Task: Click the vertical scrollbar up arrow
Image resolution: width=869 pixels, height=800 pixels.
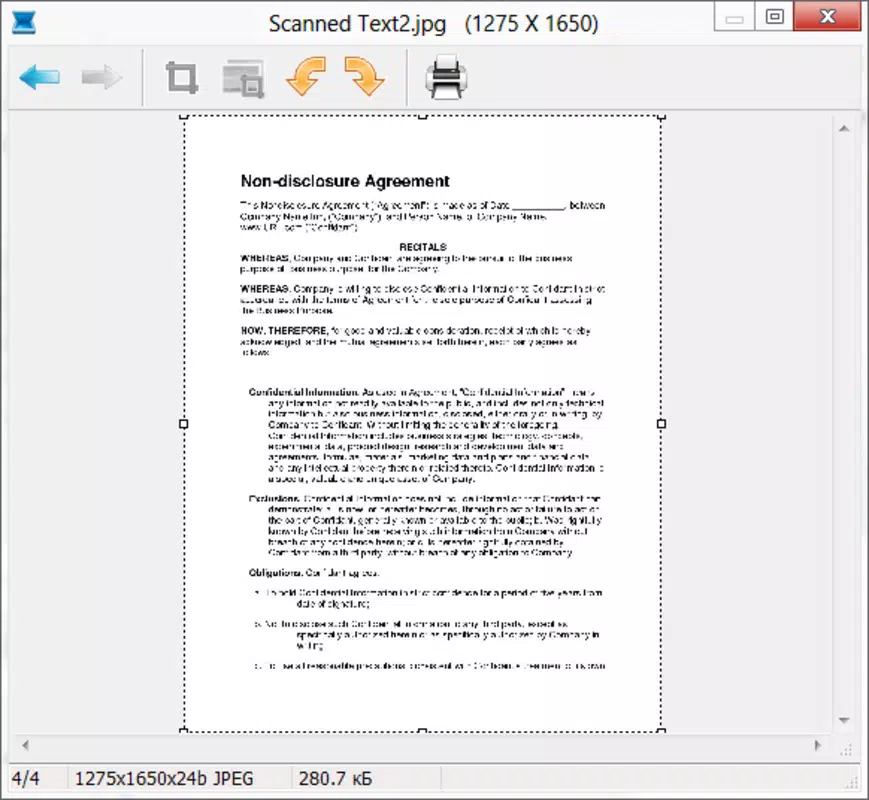Action: coord(844,129)
